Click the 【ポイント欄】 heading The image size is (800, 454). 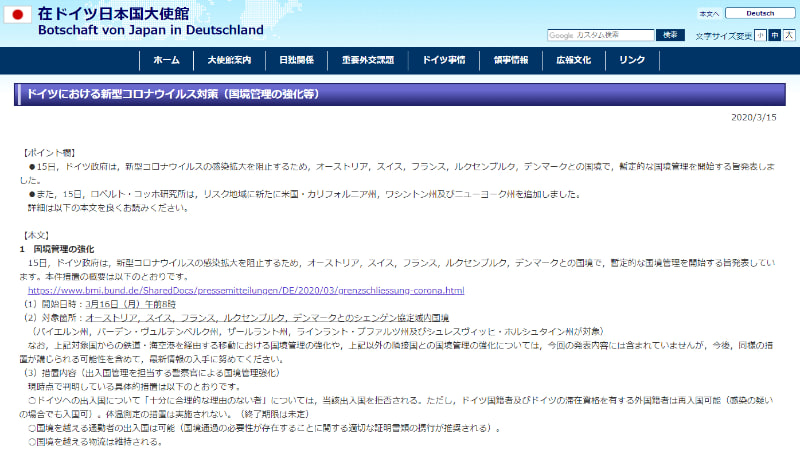point(49,153)
